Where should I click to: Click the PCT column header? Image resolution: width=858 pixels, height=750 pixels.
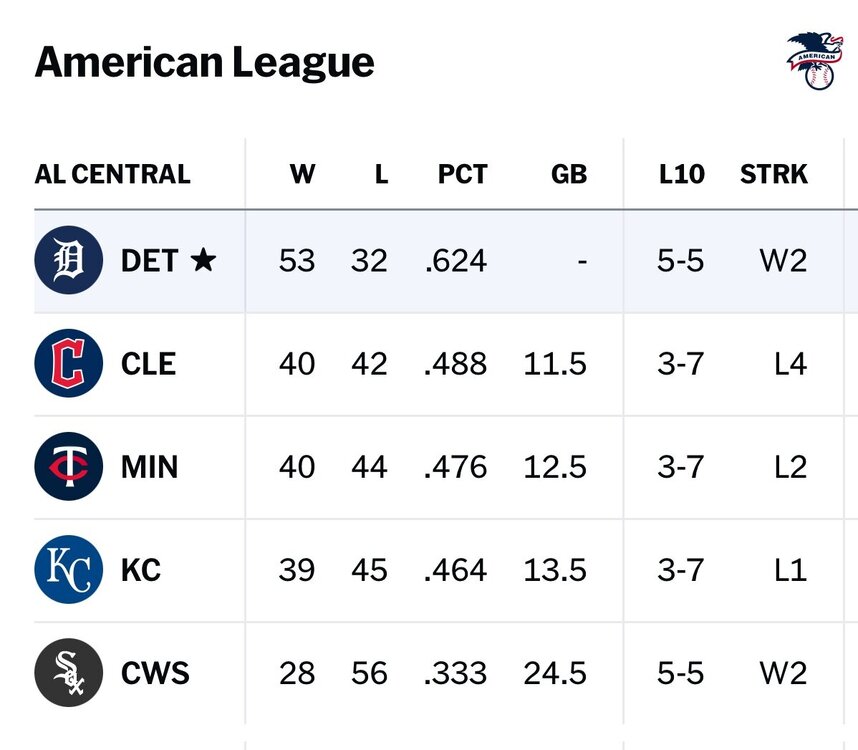click(x=462, y=174)
